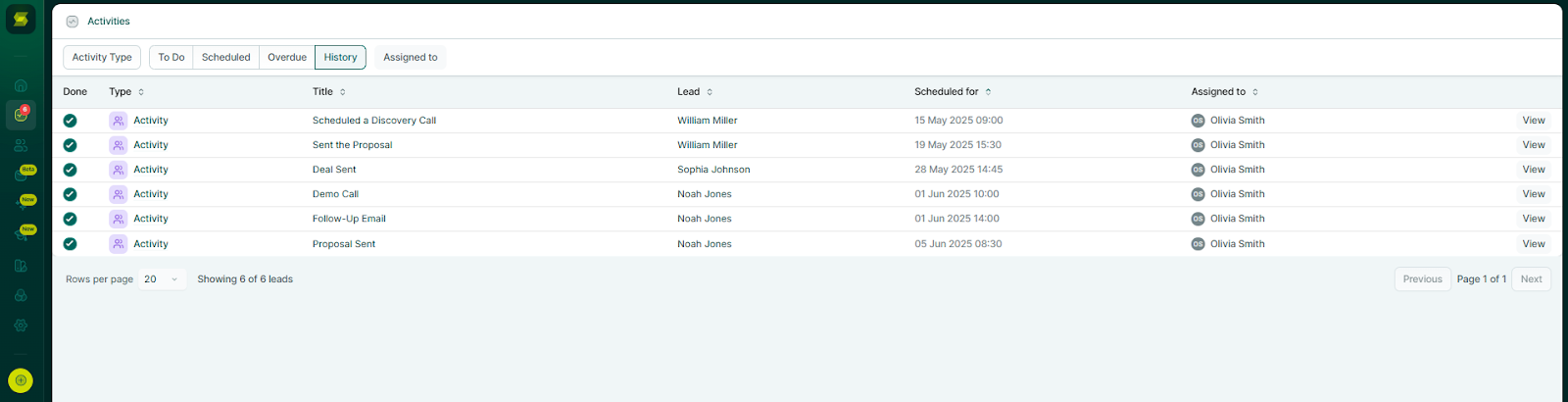Toggle done checkmark for Deal Sent row
Viewport: 1568px width, 402px height.
[x=70, y=170]
